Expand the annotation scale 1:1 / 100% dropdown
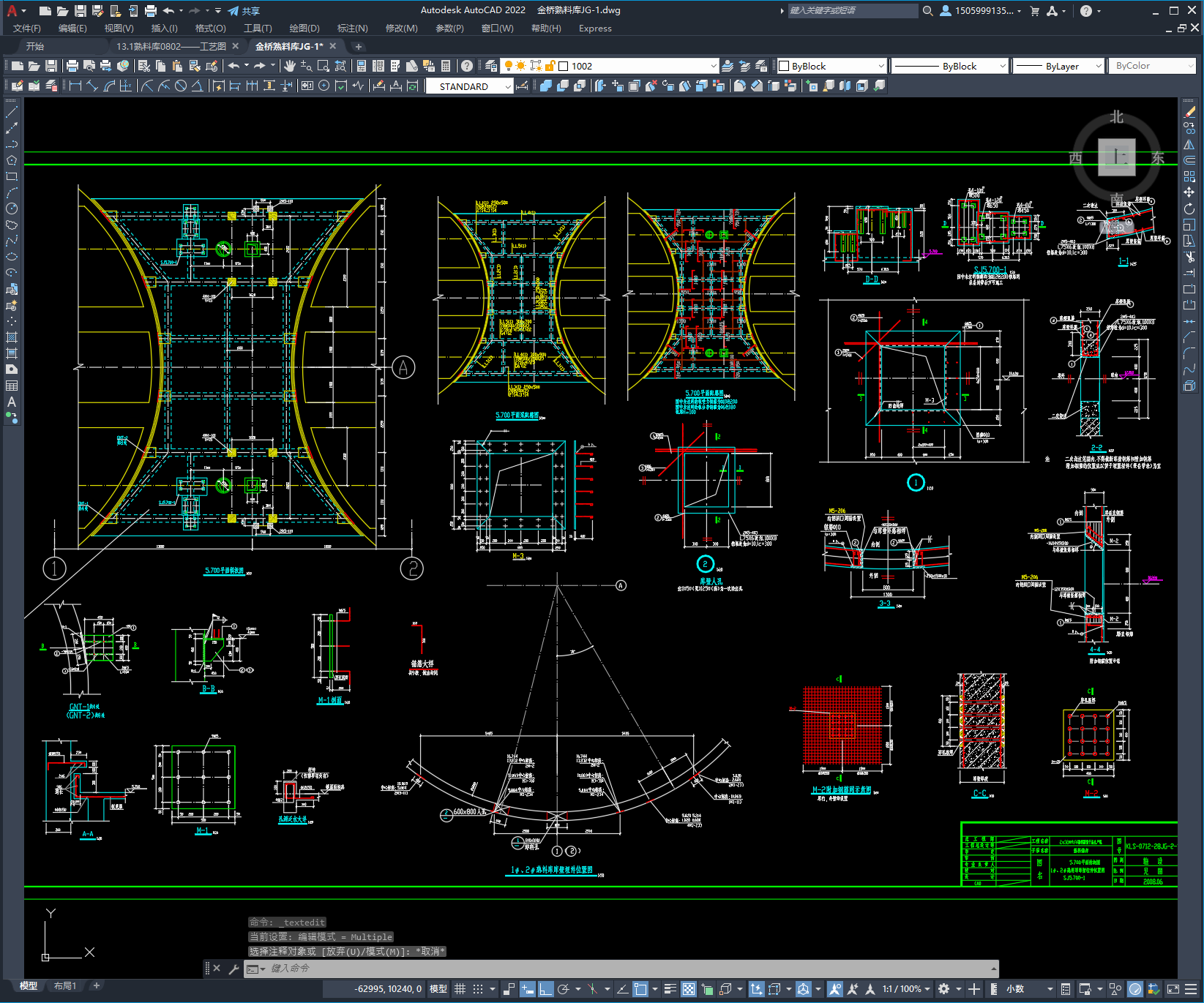The height and width of the screenshot is (1003, 1204). [906, 989]
